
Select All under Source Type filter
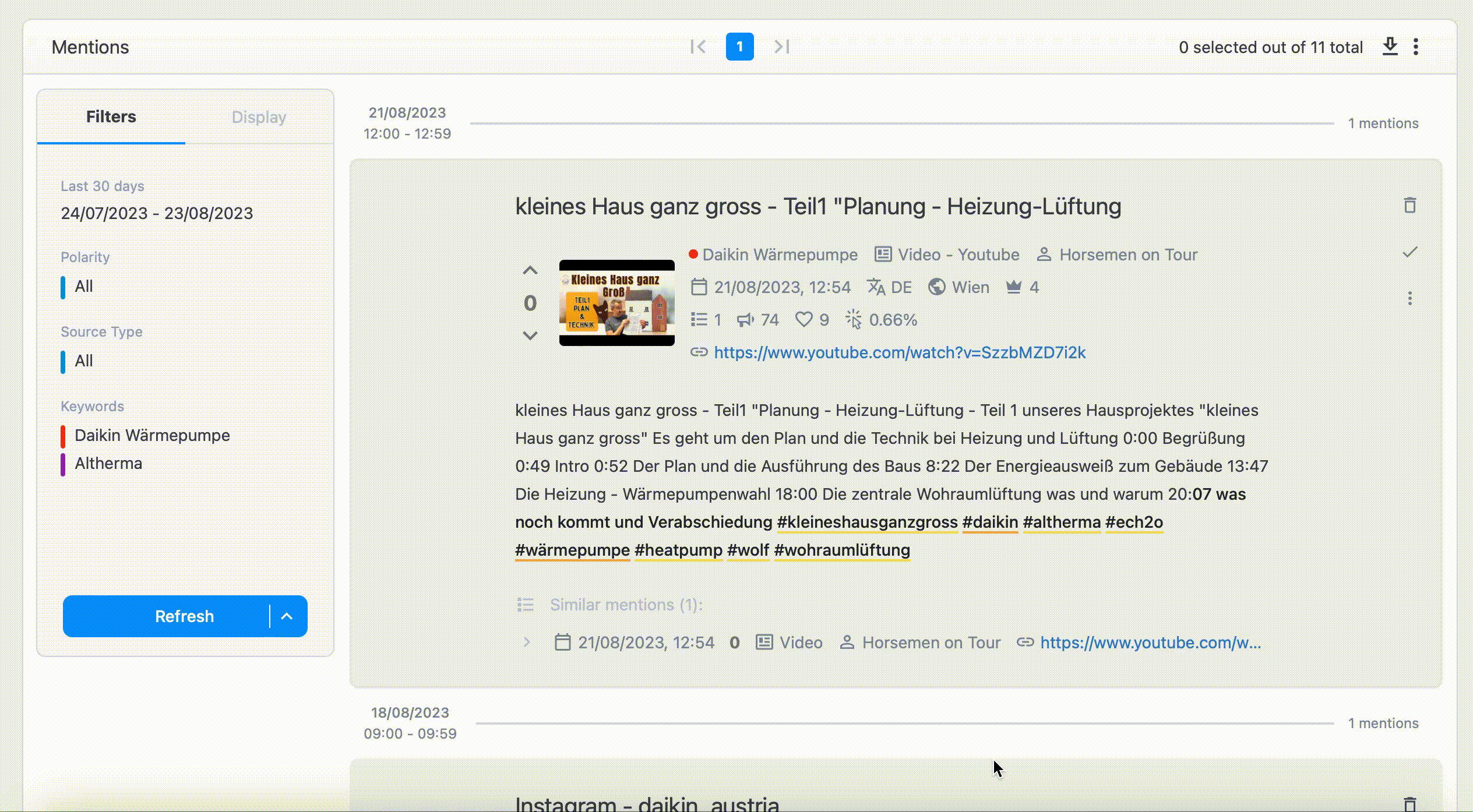point(84,361)
